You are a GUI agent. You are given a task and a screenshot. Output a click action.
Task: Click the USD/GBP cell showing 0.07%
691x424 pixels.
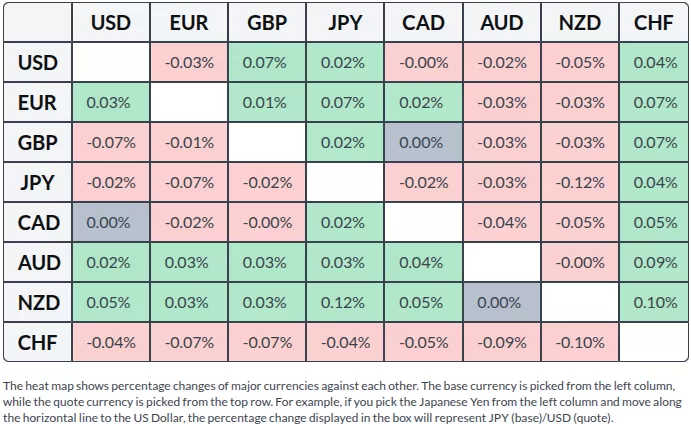[267, 62]
